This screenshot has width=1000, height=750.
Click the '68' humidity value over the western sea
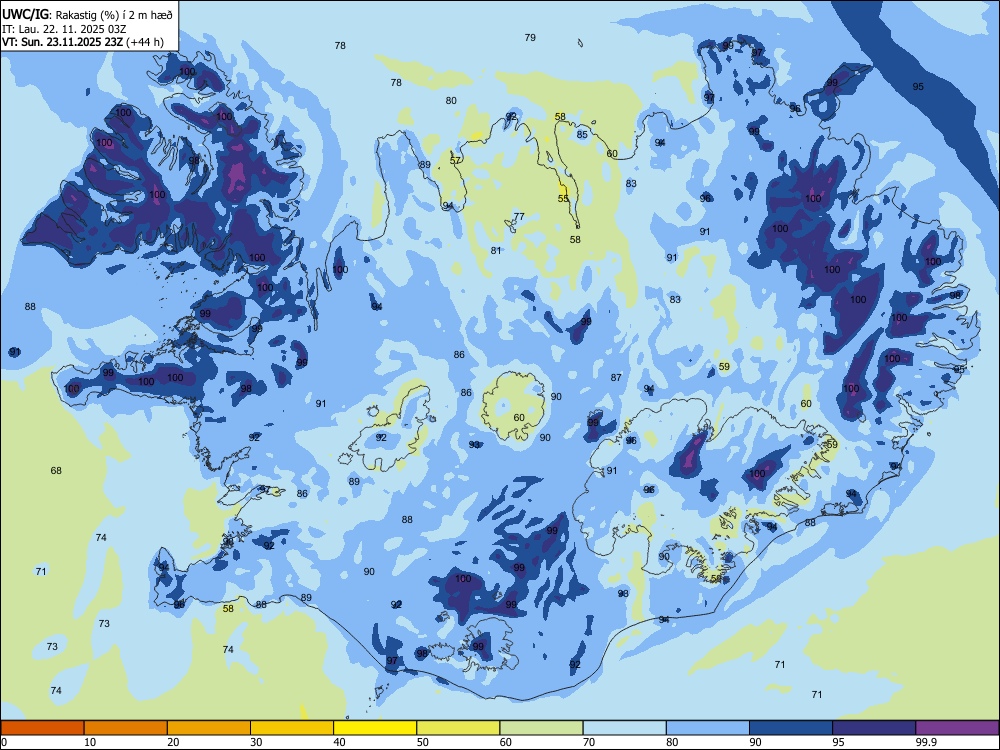56,471
